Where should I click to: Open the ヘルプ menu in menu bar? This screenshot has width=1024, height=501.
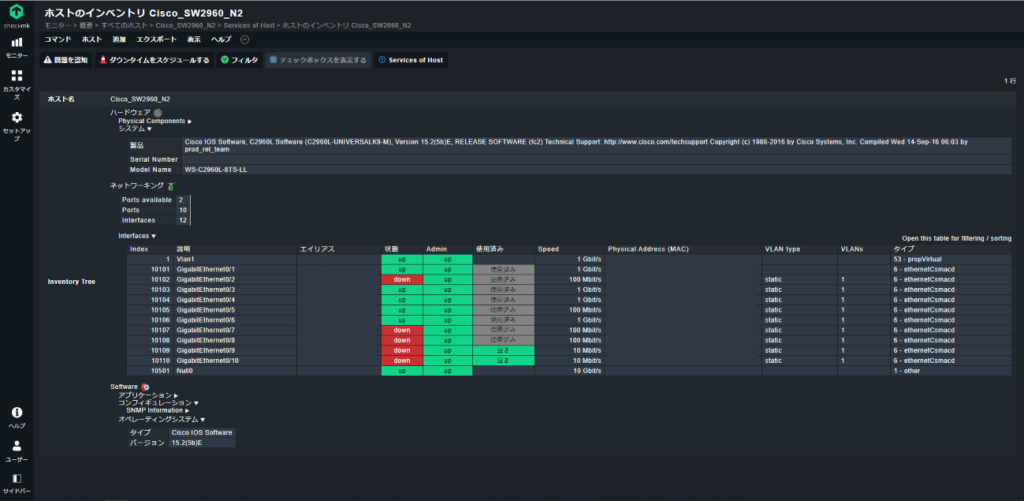(221, 39)
